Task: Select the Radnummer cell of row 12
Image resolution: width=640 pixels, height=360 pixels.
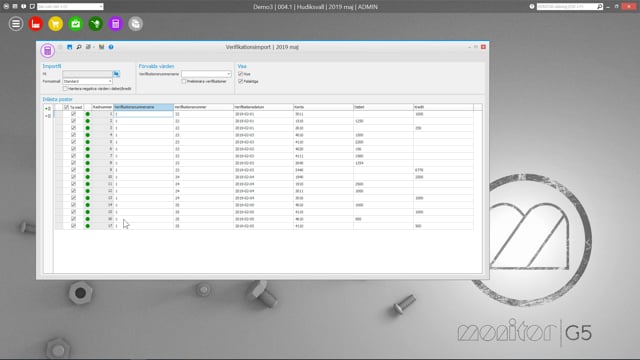Action: pyautogui.click(x=102, y=191)
